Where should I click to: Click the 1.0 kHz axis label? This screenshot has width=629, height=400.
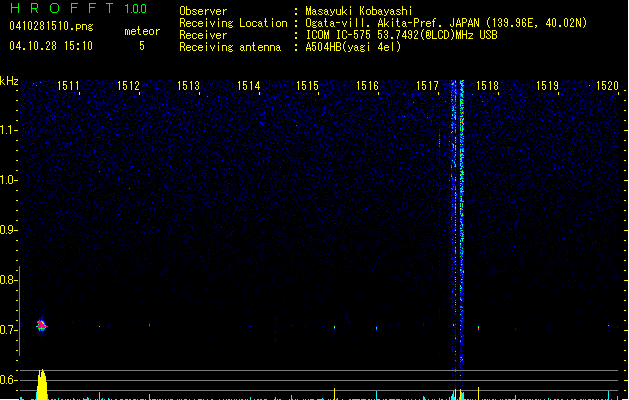pyautogui.click(x=8, y=180)
